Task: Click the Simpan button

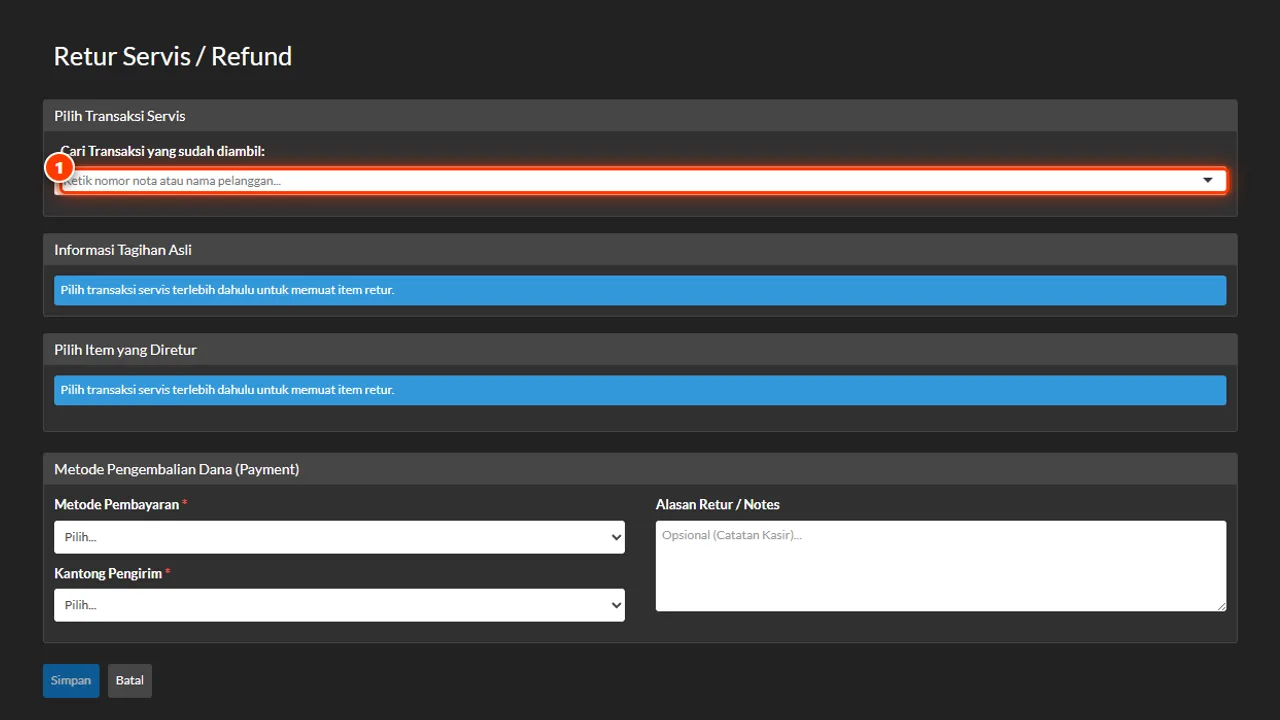Action: (71, 681)
